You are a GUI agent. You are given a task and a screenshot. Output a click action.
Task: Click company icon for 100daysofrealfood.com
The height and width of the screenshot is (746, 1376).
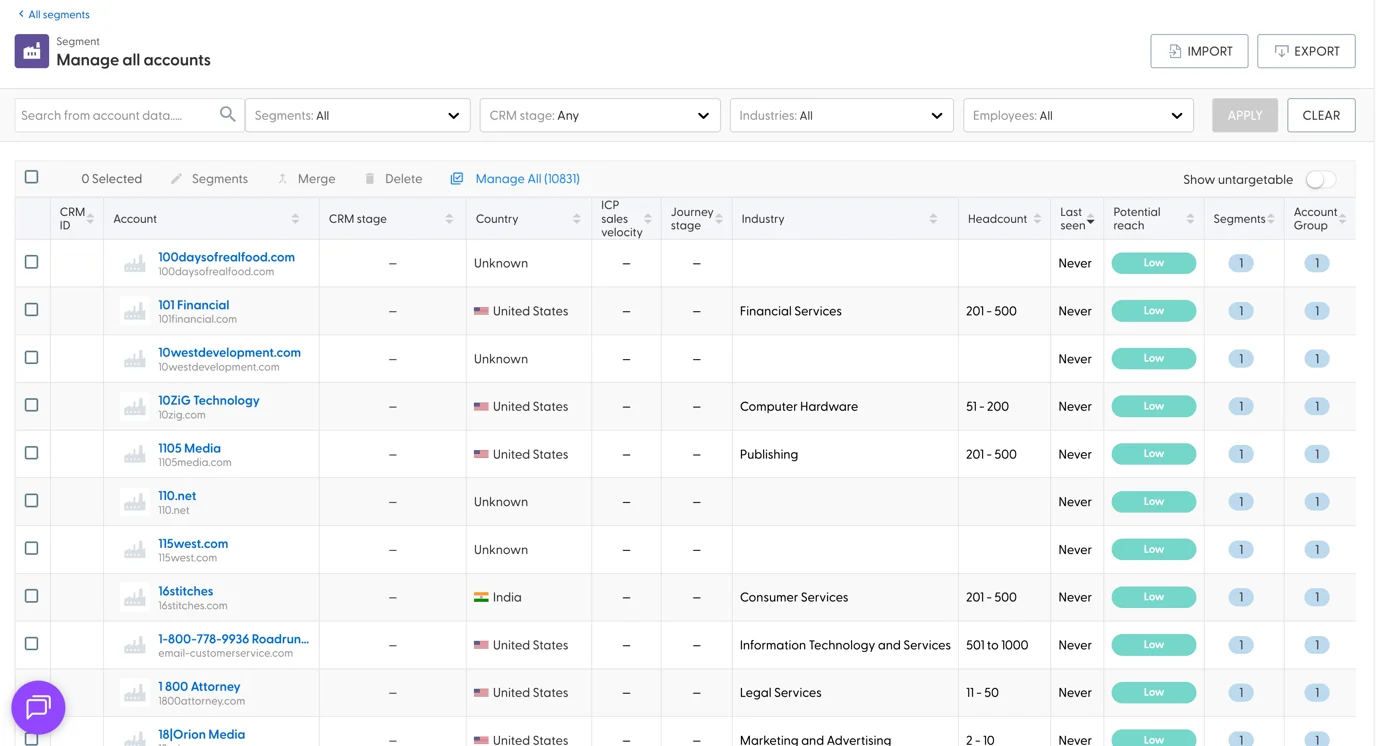click(135, 264)
